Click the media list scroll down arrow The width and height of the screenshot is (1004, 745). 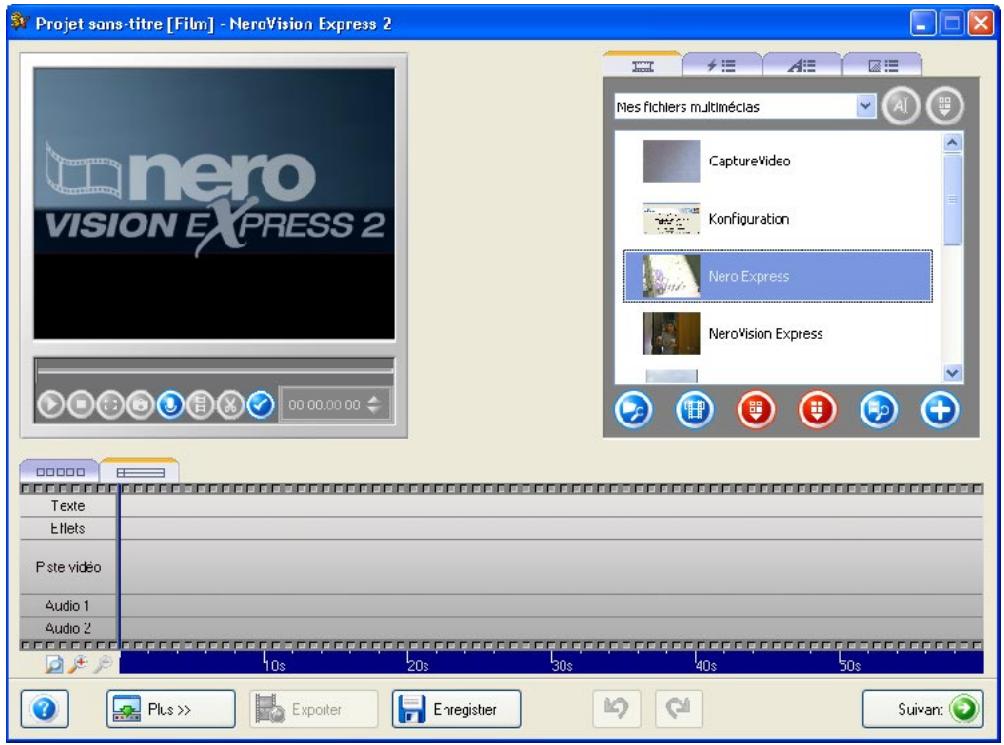[952, 372]
